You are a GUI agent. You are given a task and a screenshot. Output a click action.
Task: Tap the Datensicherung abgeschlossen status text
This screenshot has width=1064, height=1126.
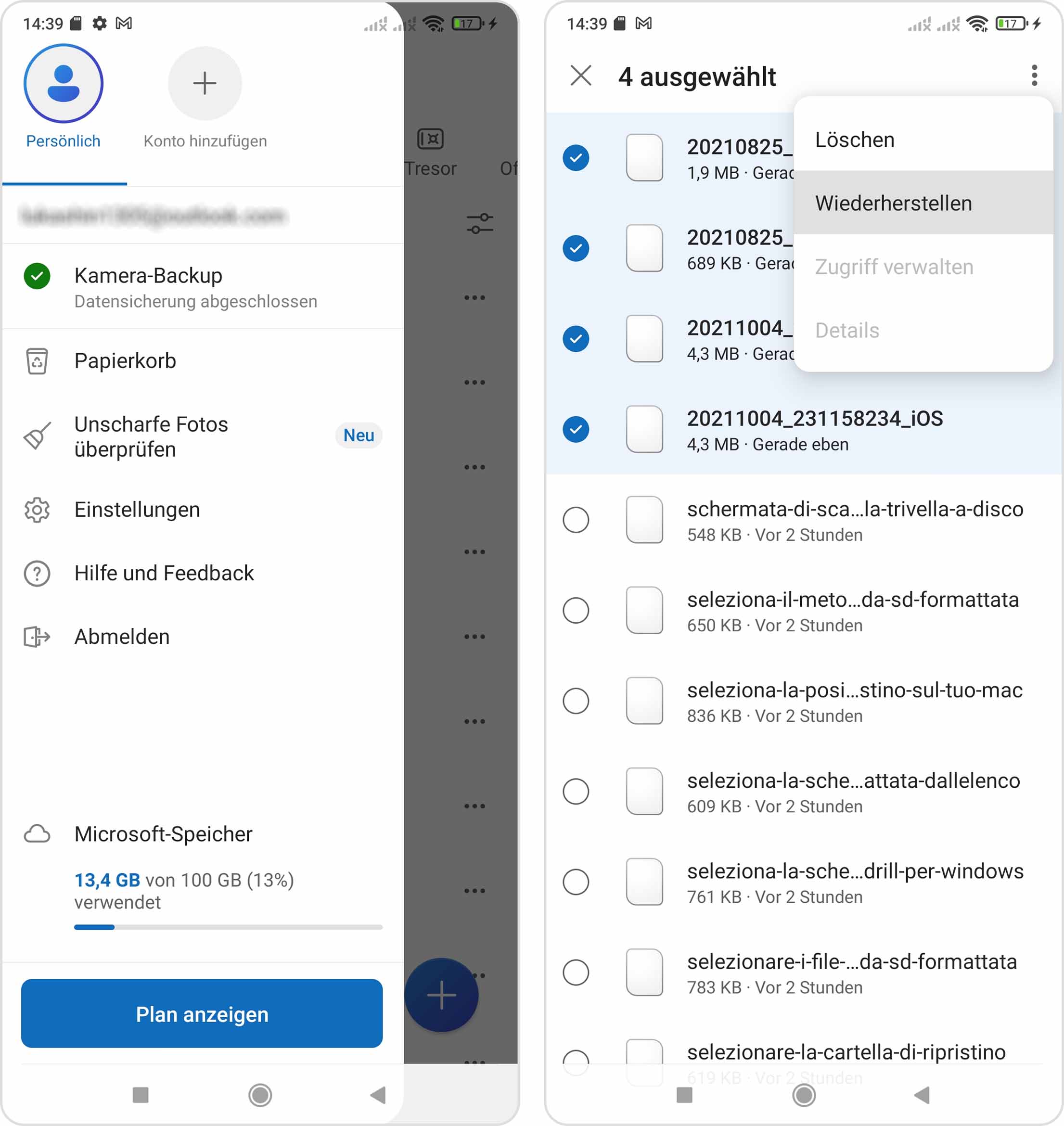tap(196, 301)
